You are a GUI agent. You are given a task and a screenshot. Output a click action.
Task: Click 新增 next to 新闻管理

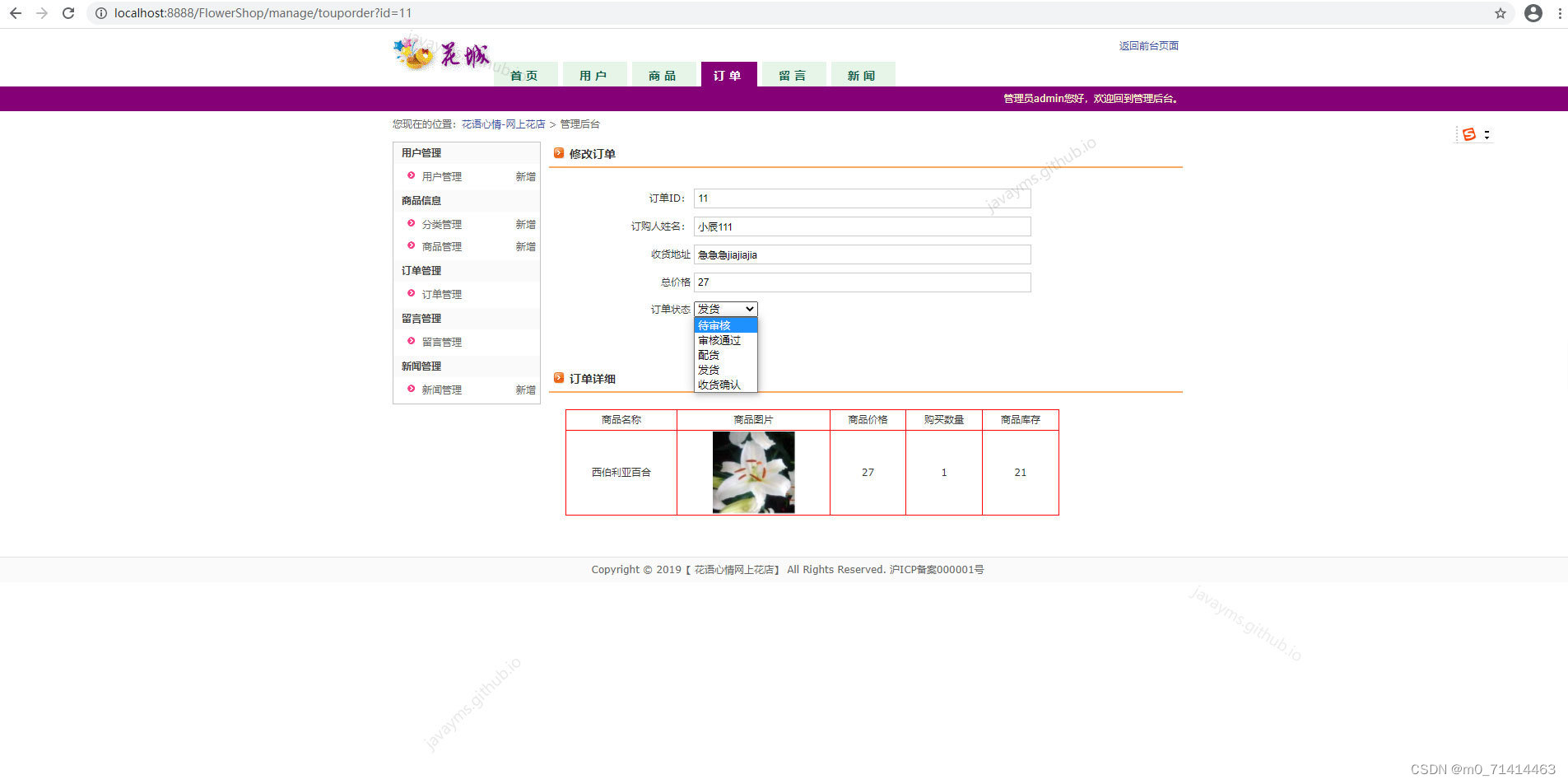pyautogui.click(x=525, y=390)
